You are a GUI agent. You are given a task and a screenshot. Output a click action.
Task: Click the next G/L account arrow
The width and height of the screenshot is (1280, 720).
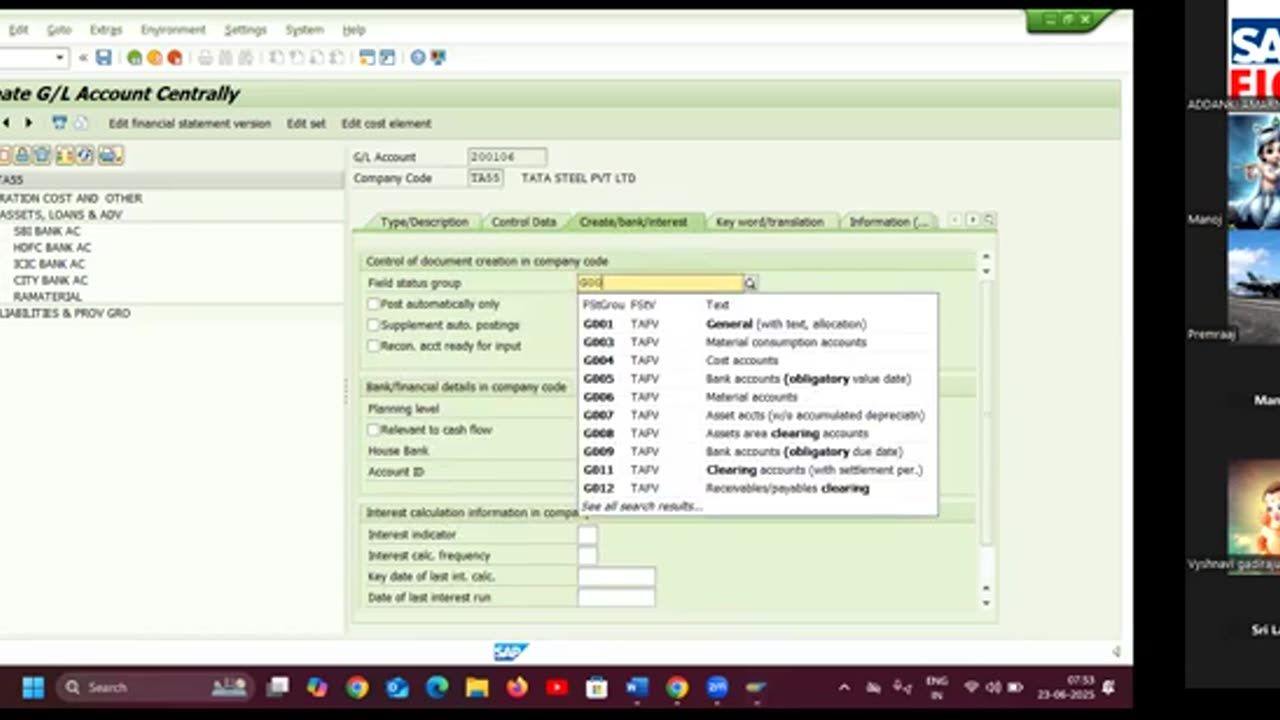(x=28, y=123)
